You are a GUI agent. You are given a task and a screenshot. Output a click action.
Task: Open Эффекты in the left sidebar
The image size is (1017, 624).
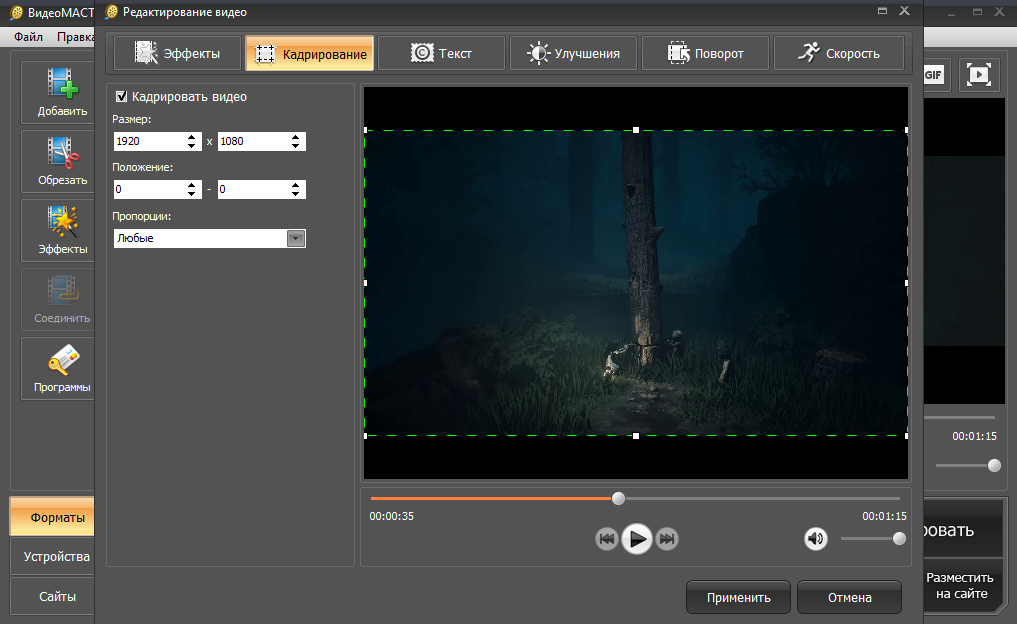pyautogui.click(x=62, y=230)
